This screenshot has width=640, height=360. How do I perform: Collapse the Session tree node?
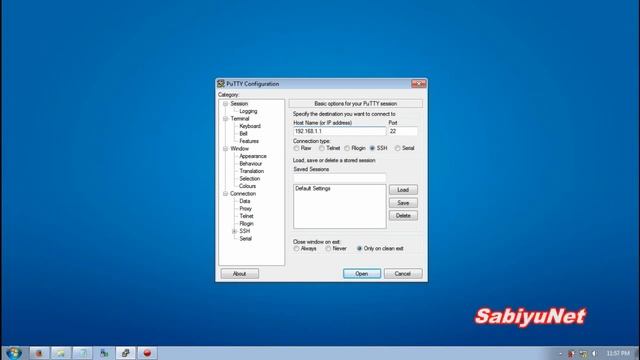225,104
